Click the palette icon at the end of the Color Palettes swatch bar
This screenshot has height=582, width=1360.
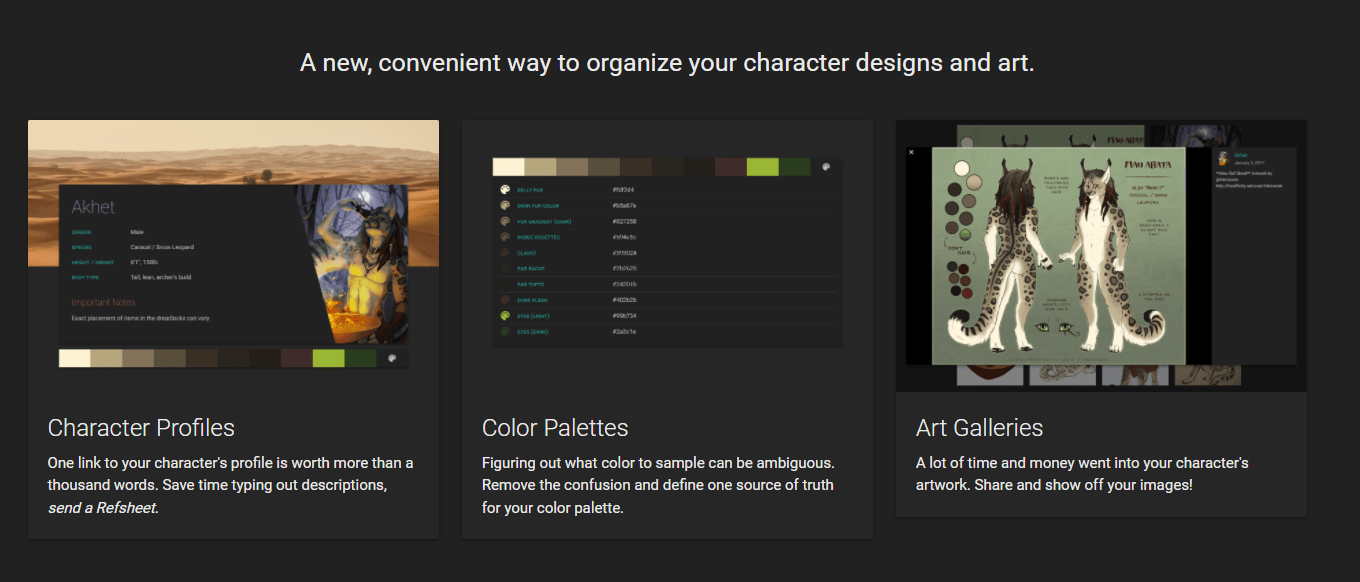825,167
